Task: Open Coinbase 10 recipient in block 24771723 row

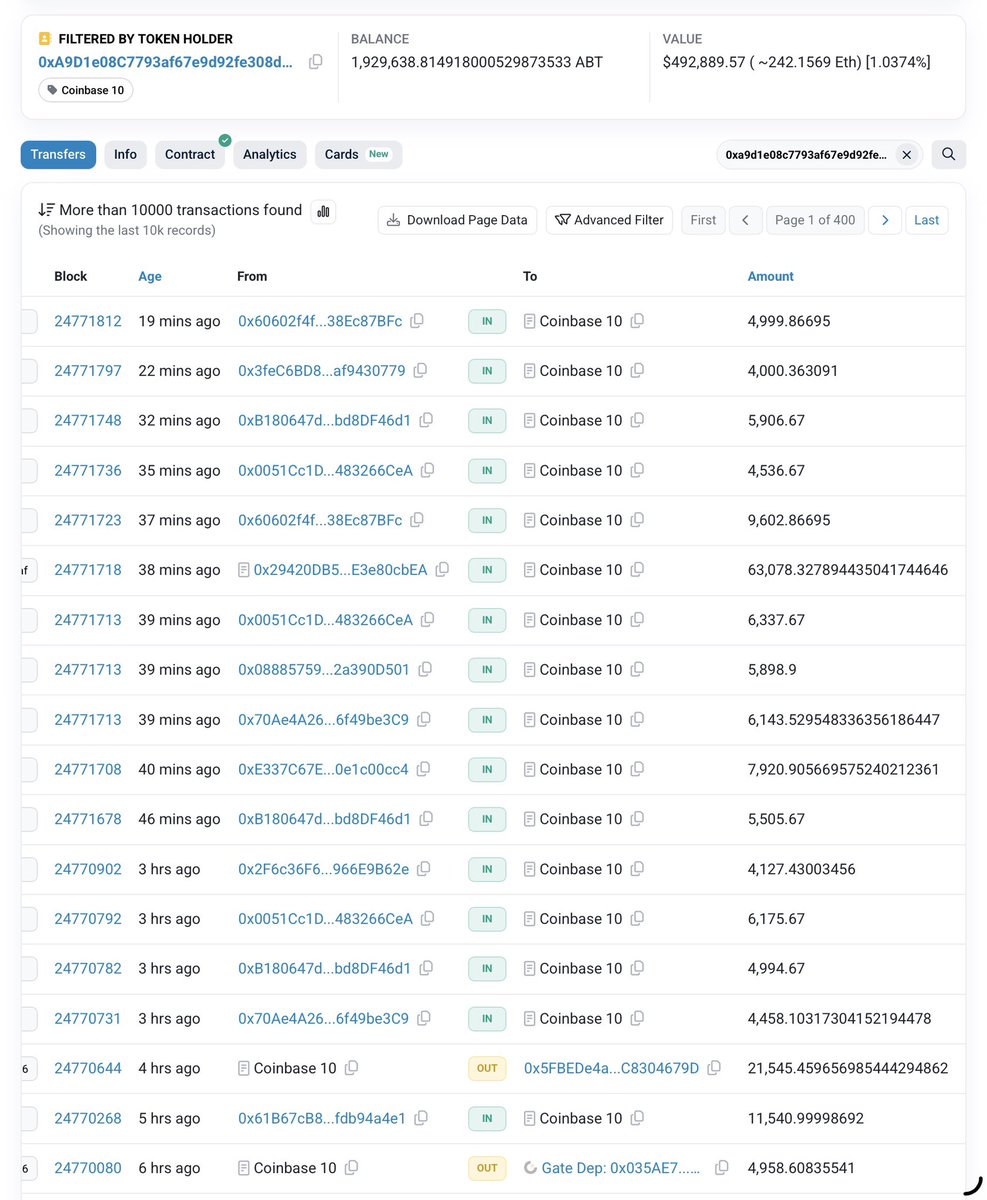Action: (x=580, y=520)
